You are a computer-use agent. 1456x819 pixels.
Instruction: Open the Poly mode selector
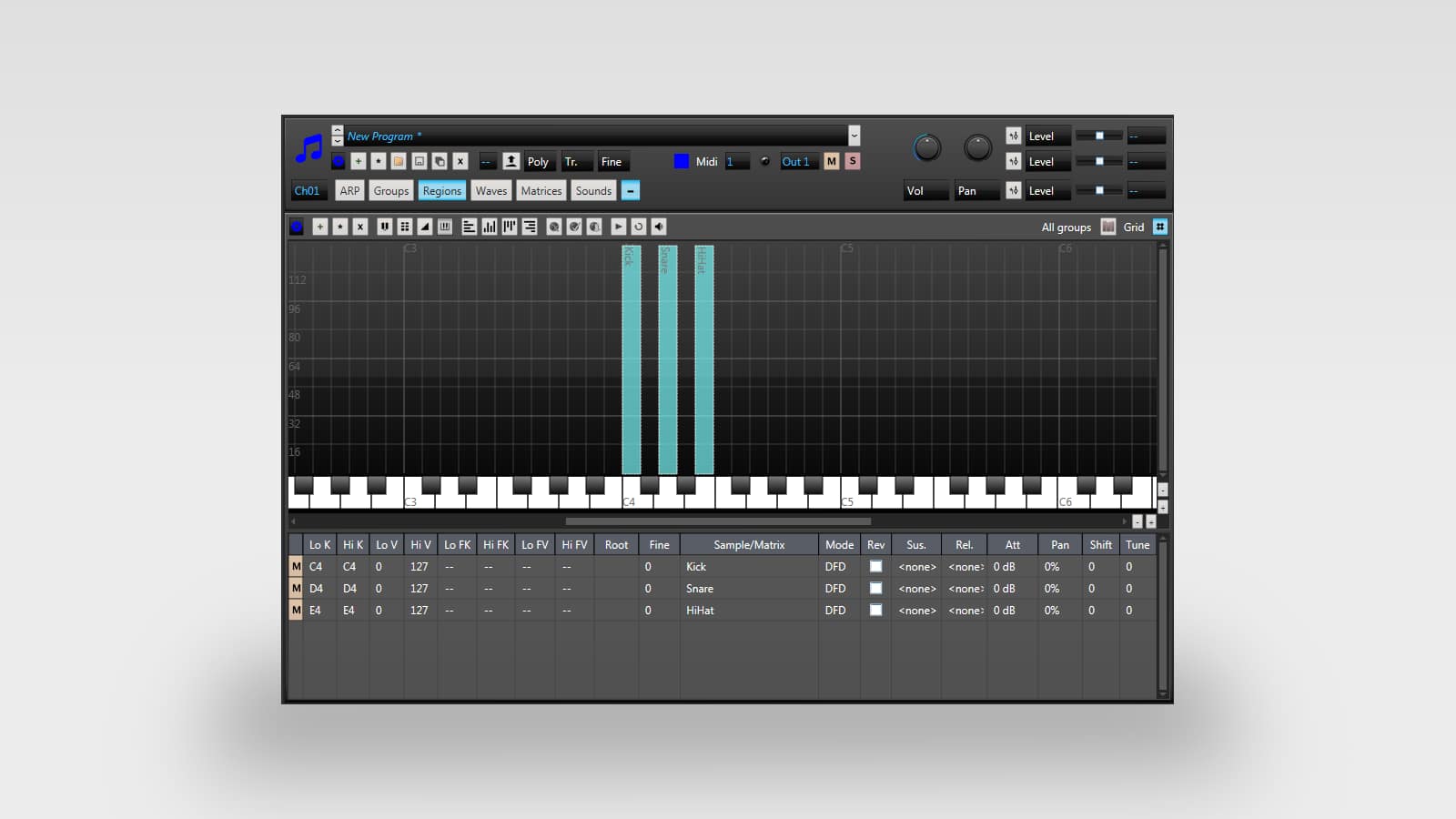tap(541, 162)
